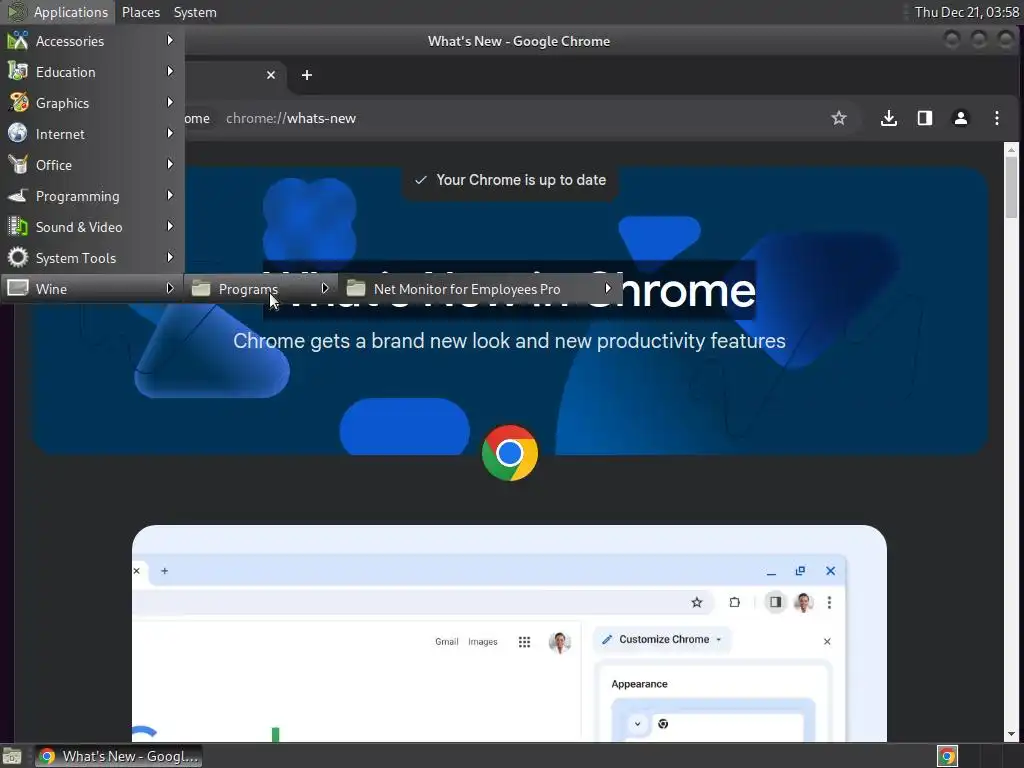Click the Office category icon

coord(18,165)
